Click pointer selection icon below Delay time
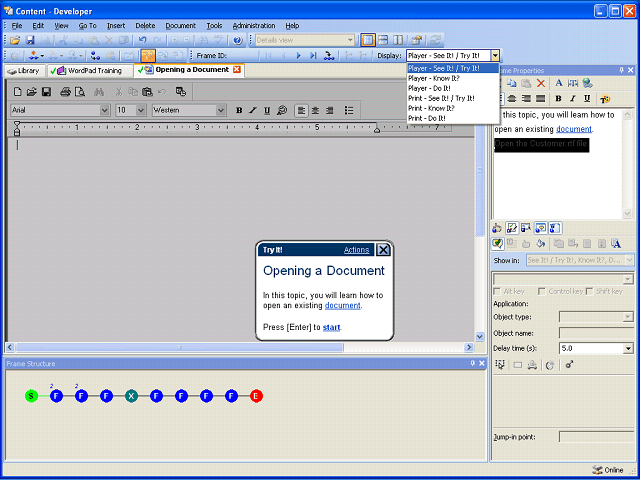The image size is (640, 480). (x=500, y=364)
